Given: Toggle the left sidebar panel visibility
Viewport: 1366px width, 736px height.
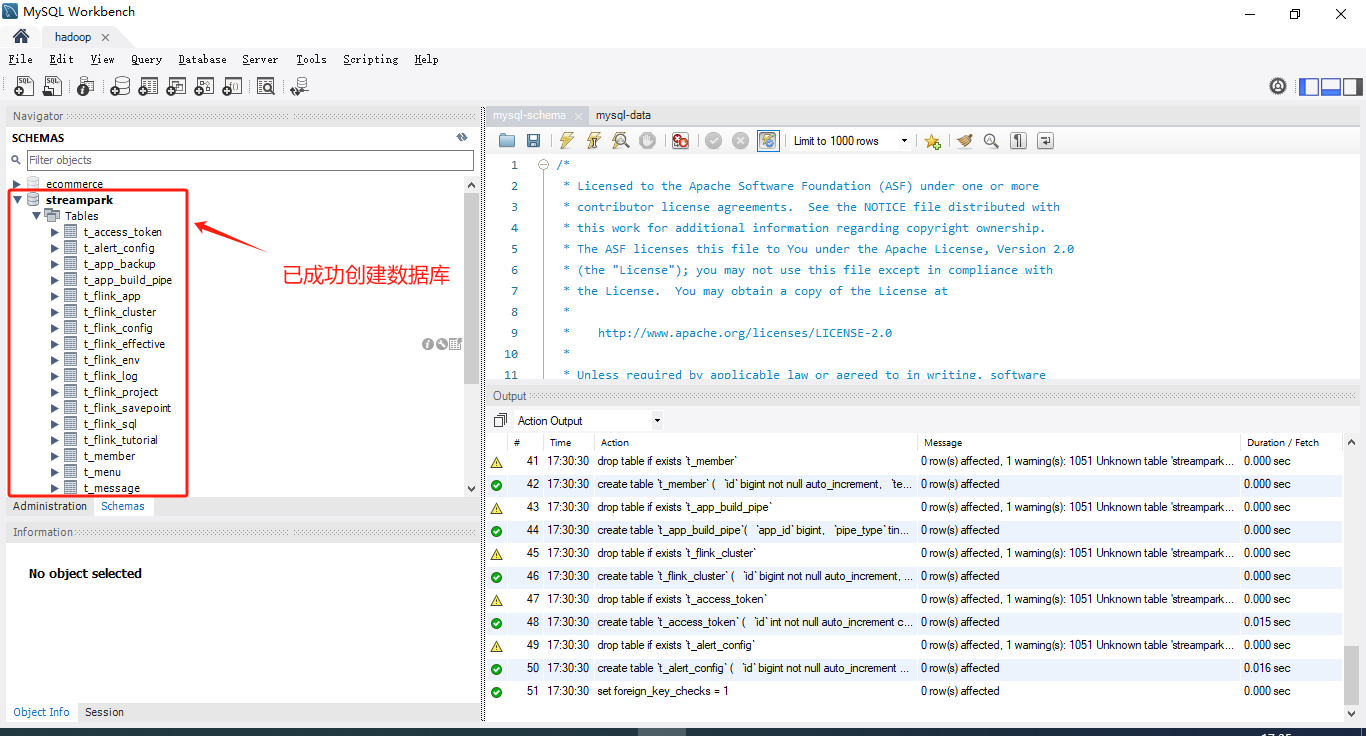Looking at the screenshot, I should pyautogui.click(x=1309, y=87).
